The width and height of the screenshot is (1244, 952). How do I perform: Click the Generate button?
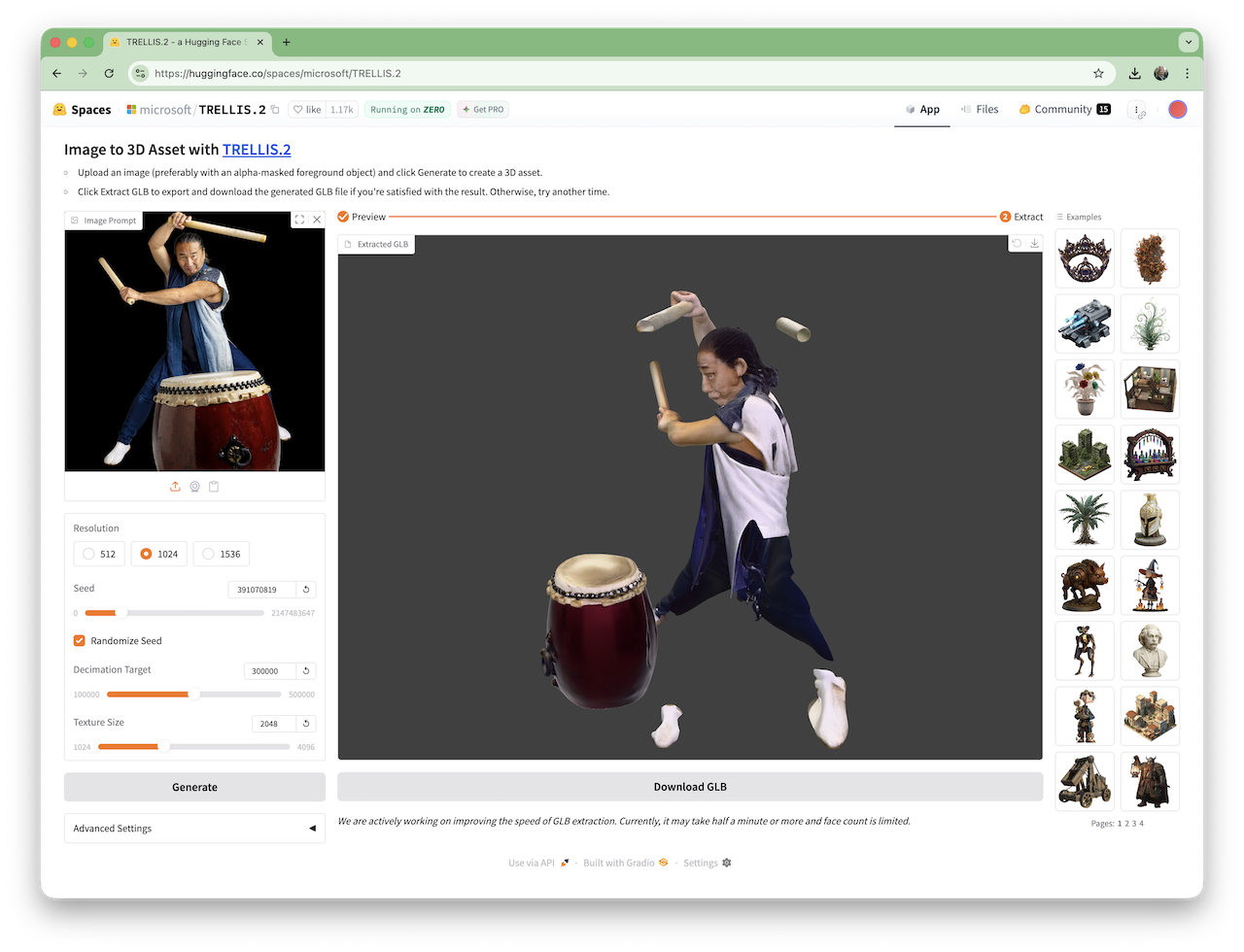[x=194, y=787]
